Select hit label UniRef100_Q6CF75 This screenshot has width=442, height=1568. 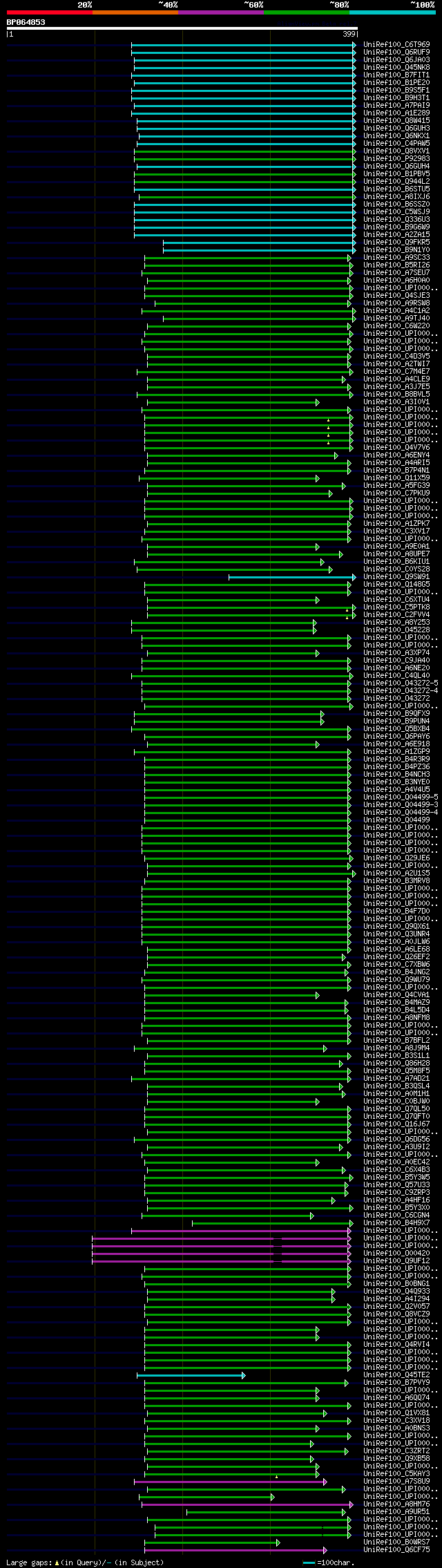[x=396, y=1550]
